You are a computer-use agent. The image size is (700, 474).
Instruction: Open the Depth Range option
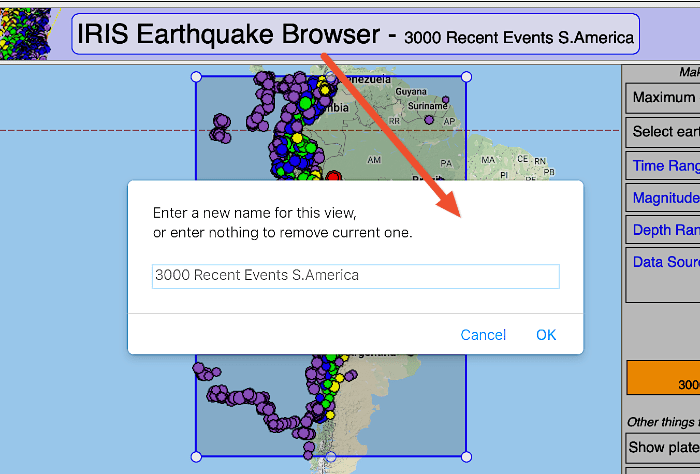(665, 230)
